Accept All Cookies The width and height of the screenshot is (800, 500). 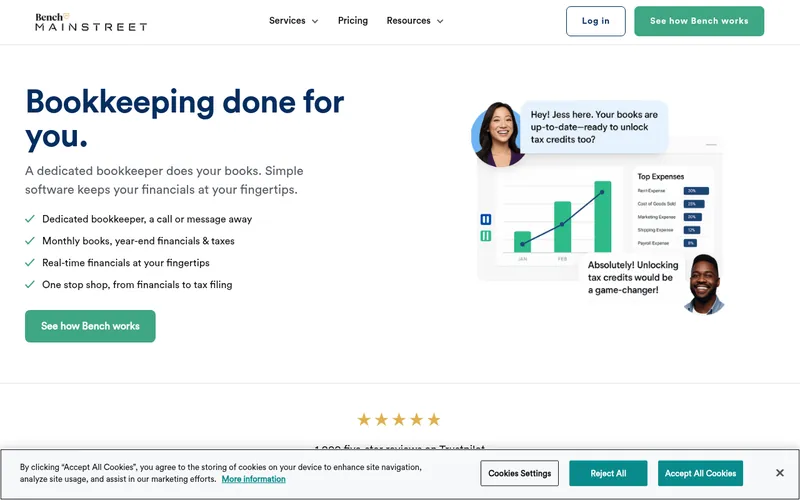(700, 473)
